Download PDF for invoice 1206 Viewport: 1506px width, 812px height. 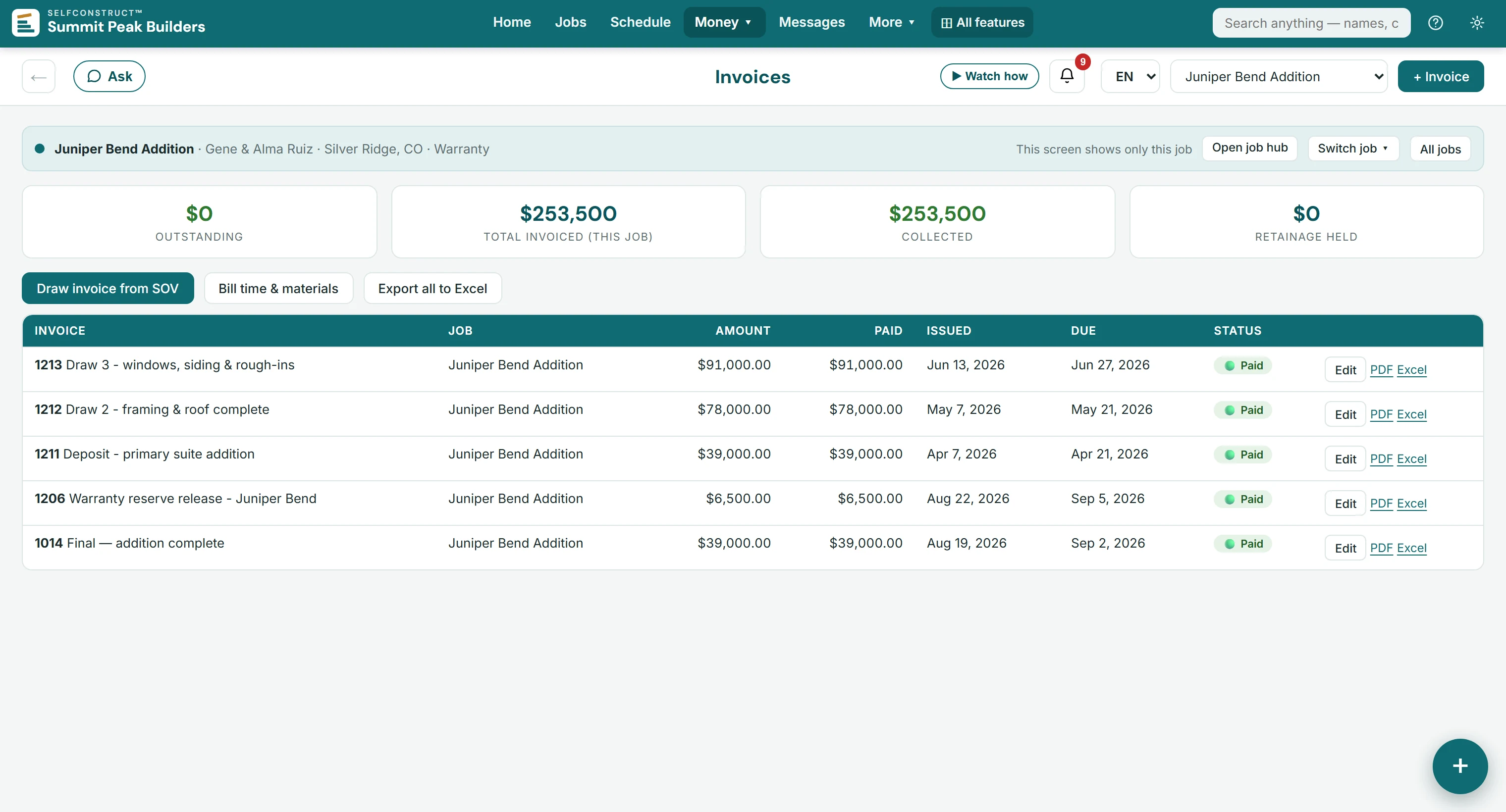pos(1381,504)
